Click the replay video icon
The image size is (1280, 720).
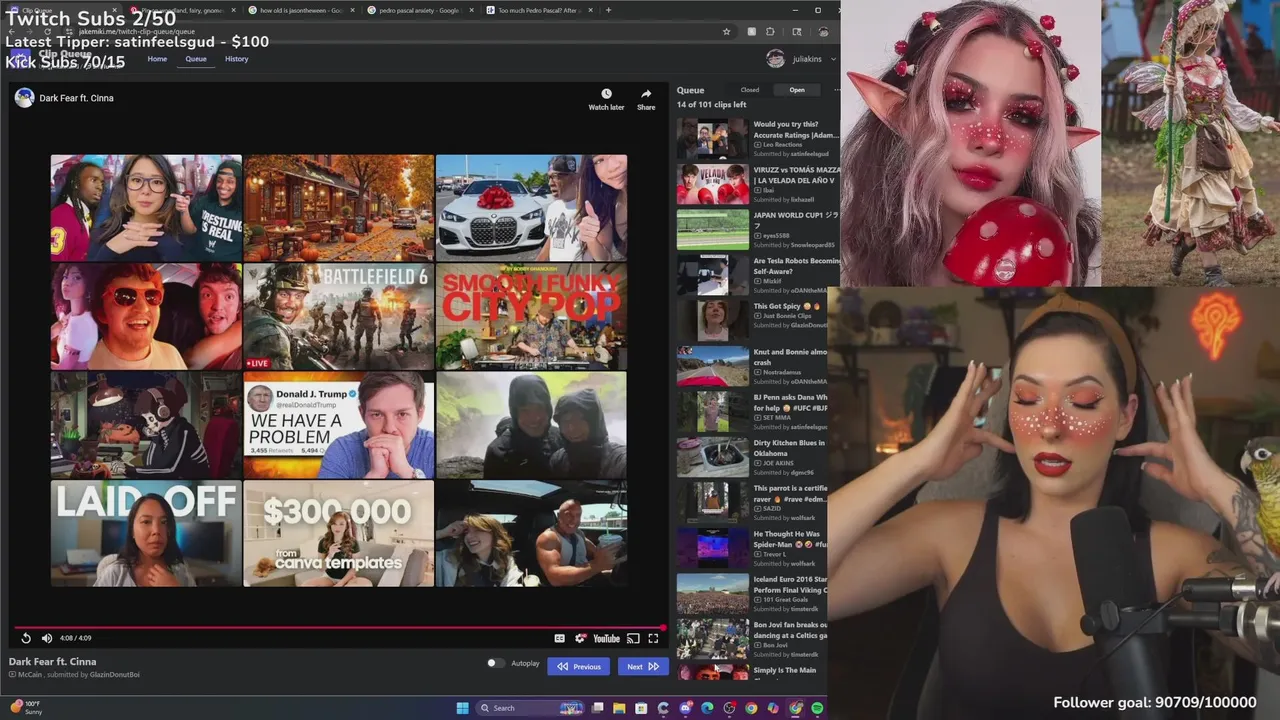click(x=26, y=638)
